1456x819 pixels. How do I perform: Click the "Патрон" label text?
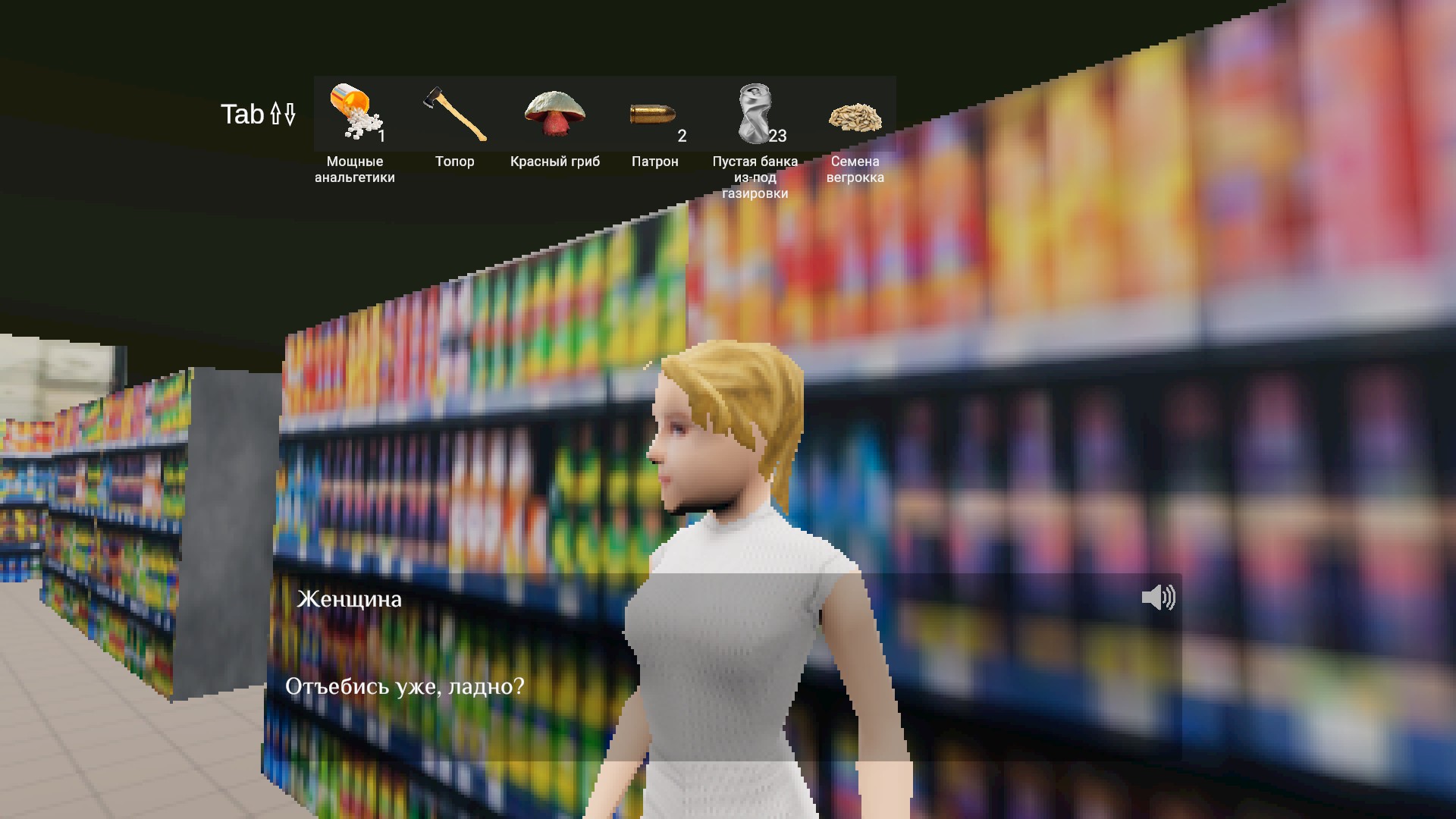tap(654, 162)
